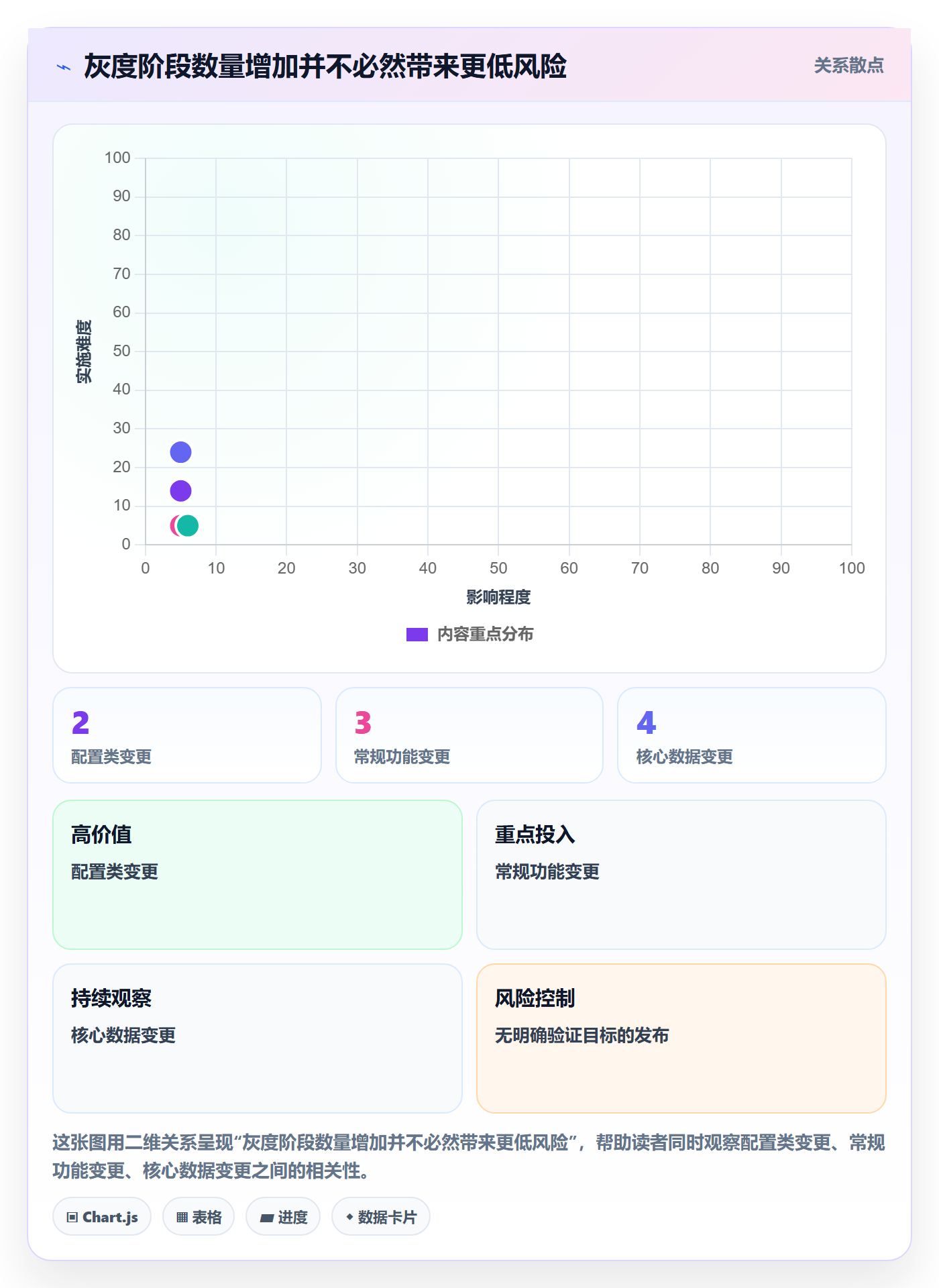
Task: Click 常规功能变更 inside the 重点投入 card
Action: point(547,871)
